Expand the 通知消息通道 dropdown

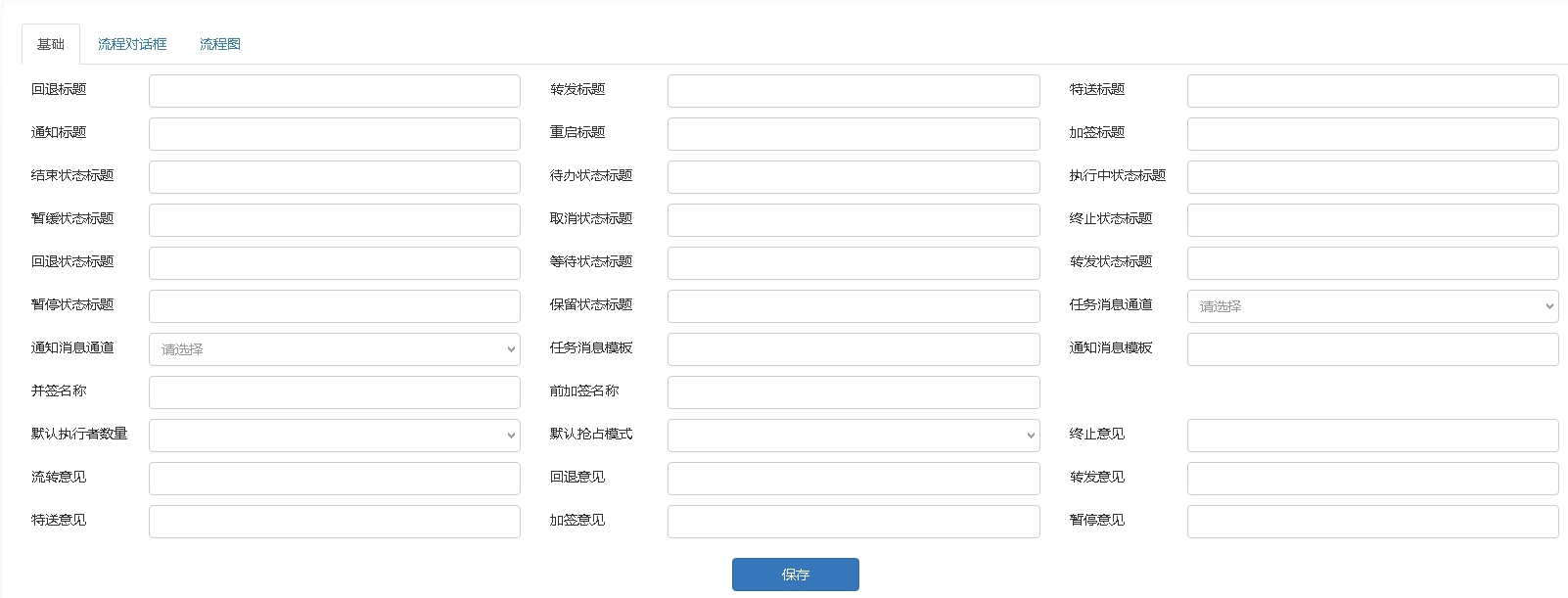tap(334, 349)
